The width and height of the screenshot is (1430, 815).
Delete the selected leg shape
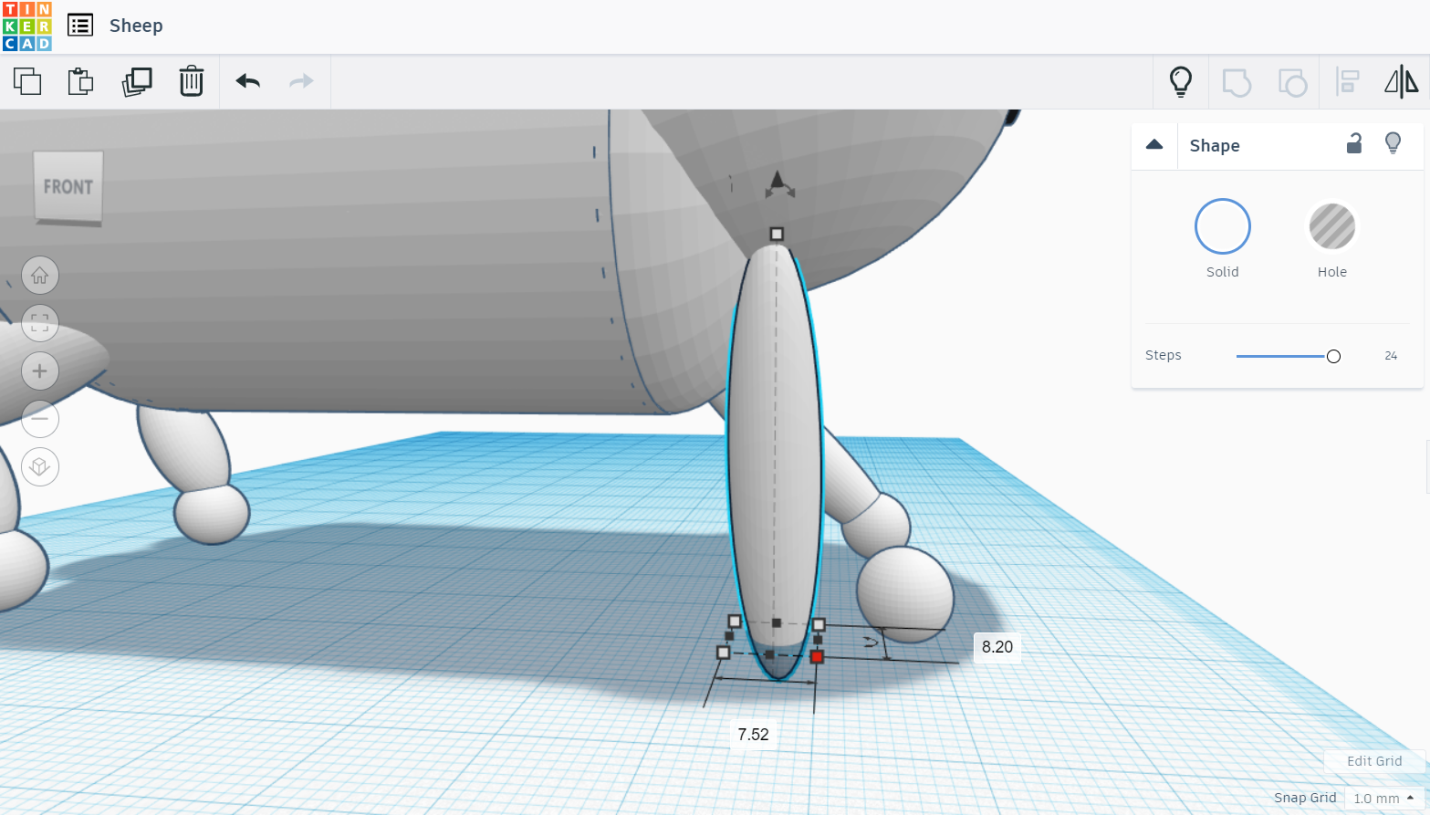point(190,81)
